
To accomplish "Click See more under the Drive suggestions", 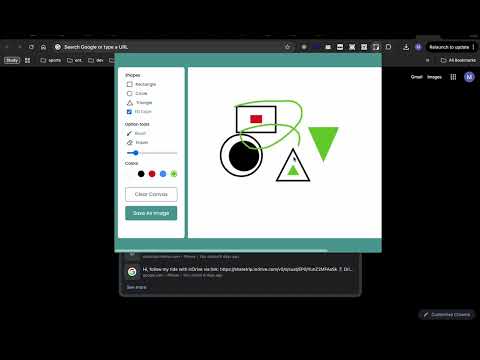I will 136,287.
